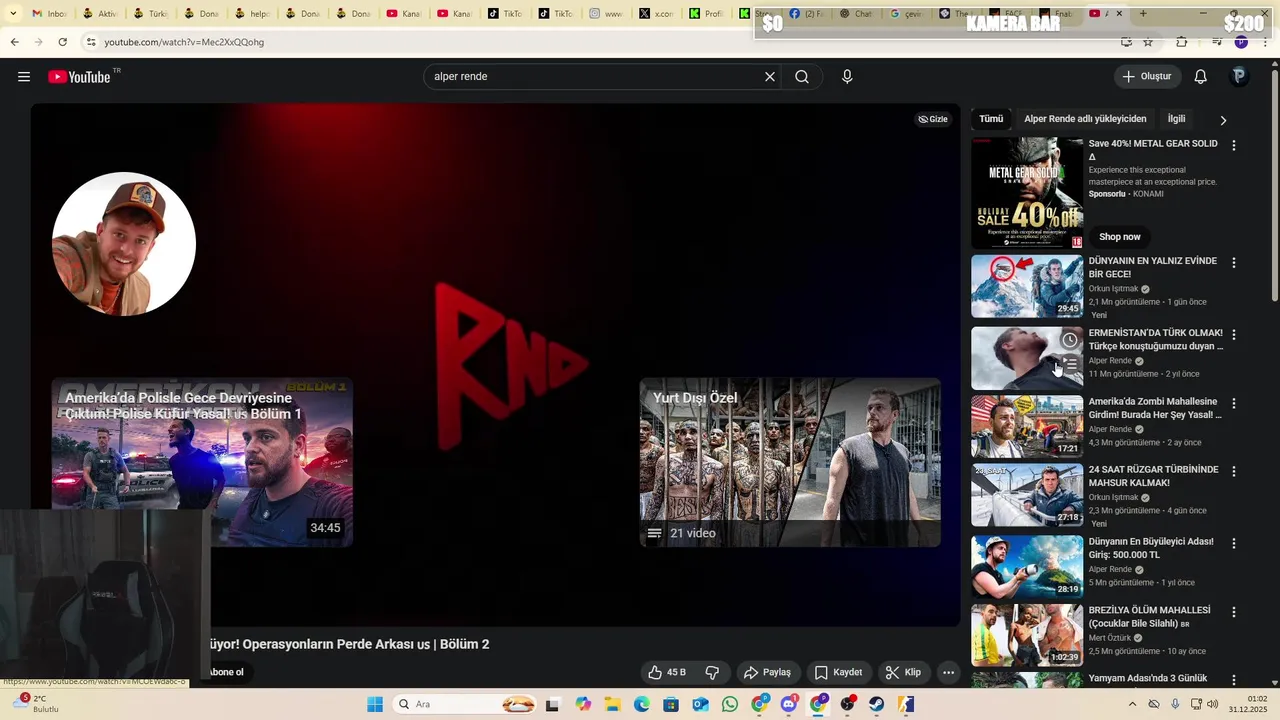Open options for 'Amerika'da Zombi Mahallesine' video
The height and width of the screenshot is (720, 1280).
(1234, 403)
